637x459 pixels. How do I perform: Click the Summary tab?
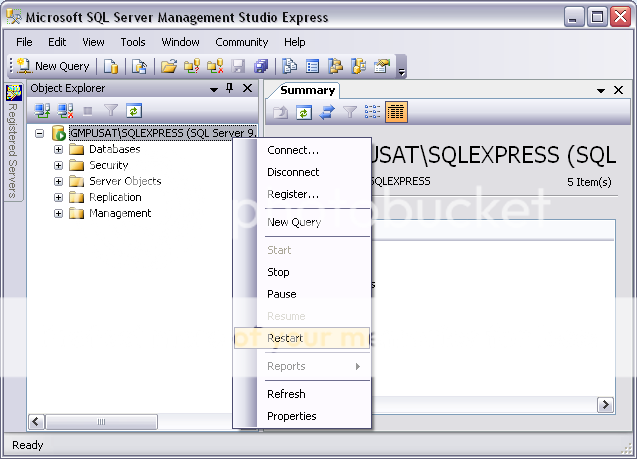(x=308, y=91)
